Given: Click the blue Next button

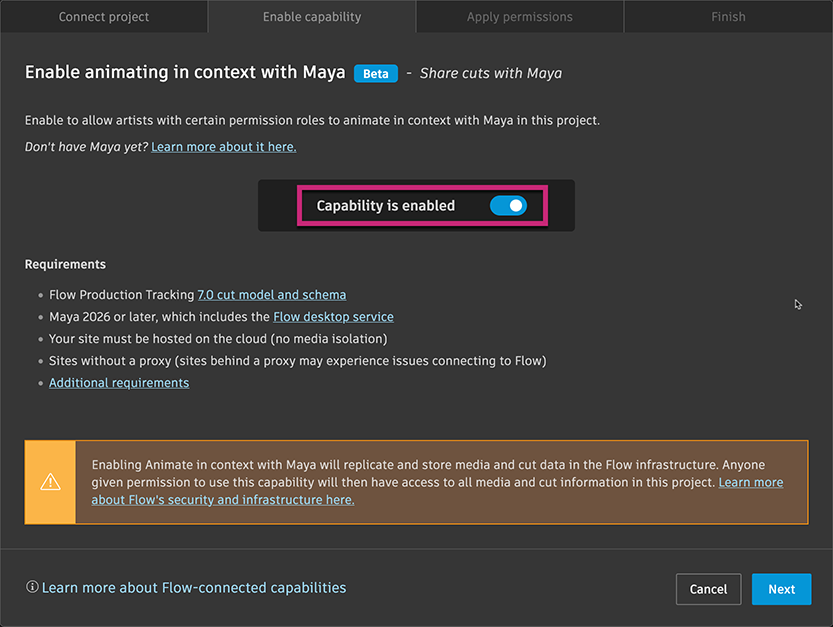Looking at the screenshot, I should click(781, 589).
